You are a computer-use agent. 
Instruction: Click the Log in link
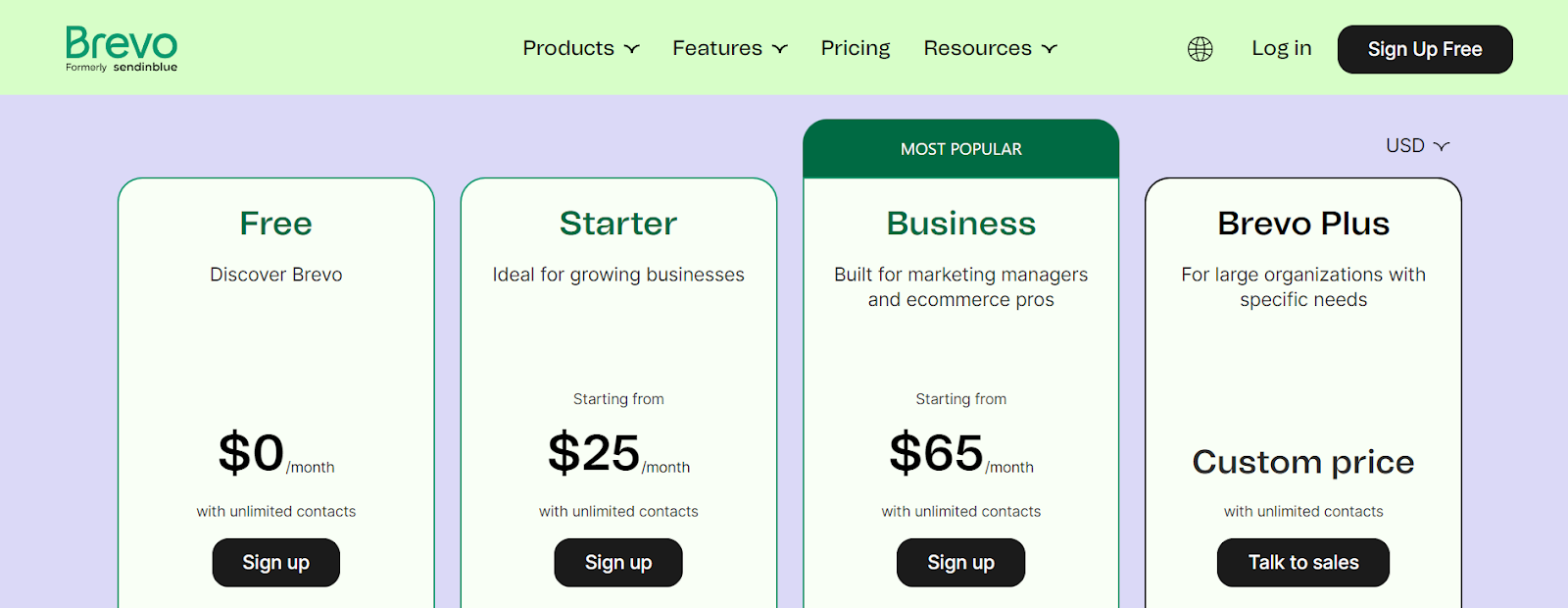pyautogui.click(x=1281, y=48)
